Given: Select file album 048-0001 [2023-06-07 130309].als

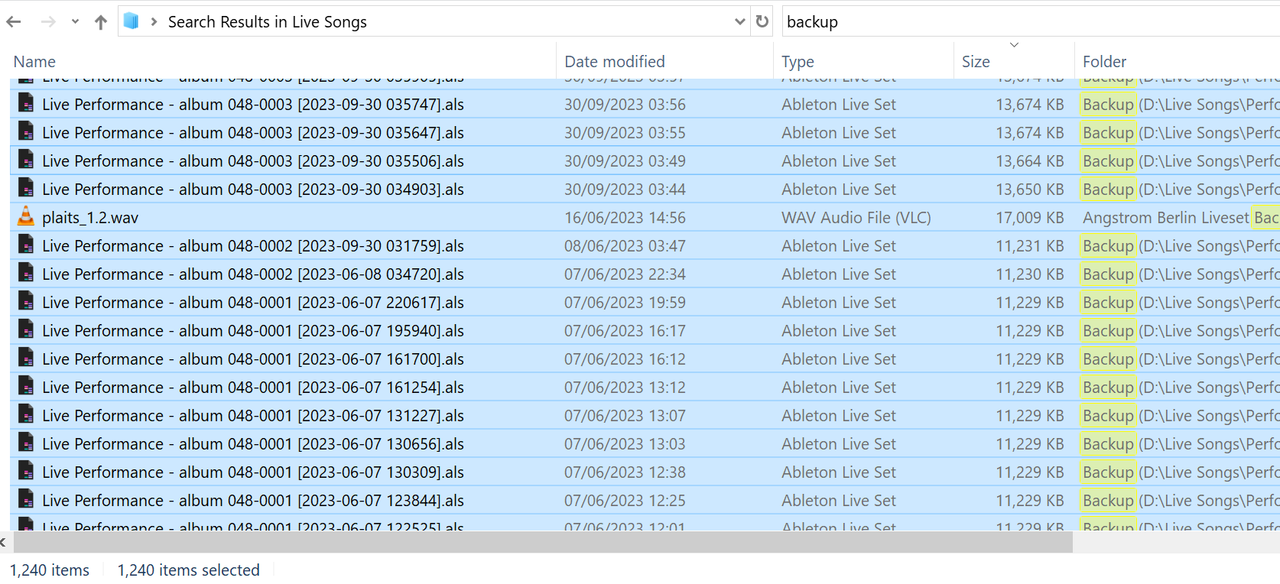Looking at the screenshot, I should click(x=253, y=472).
